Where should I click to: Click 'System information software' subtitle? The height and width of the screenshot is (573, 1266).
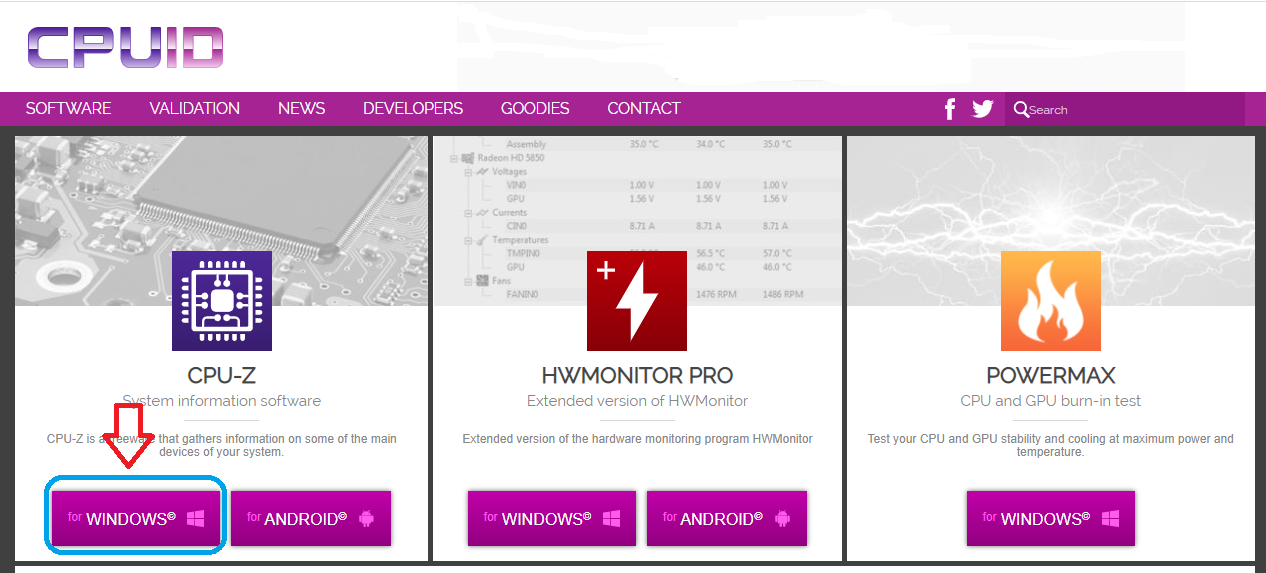click(x=222, y=401)
